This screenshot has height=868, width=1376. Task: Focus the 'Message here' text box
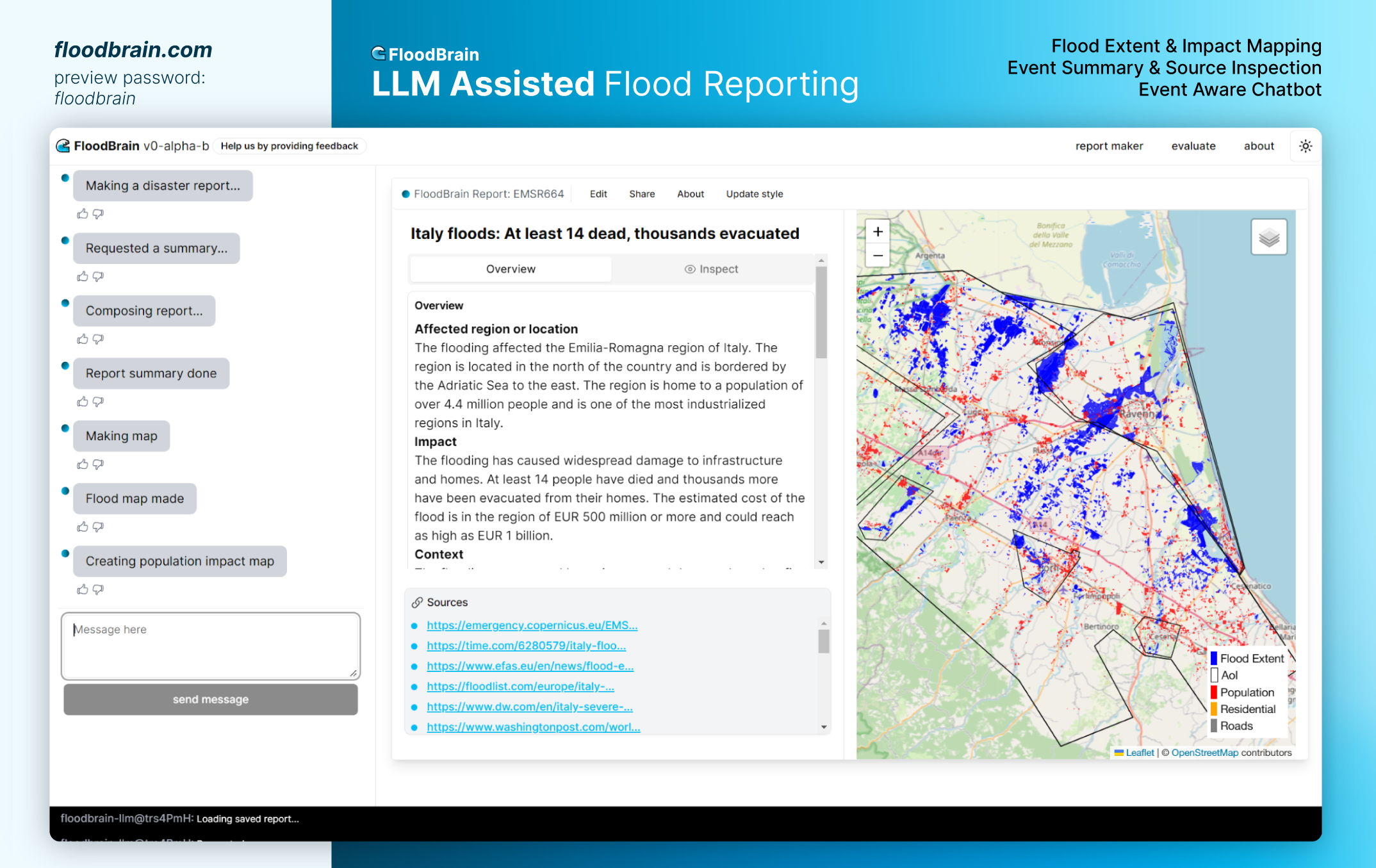210,646
